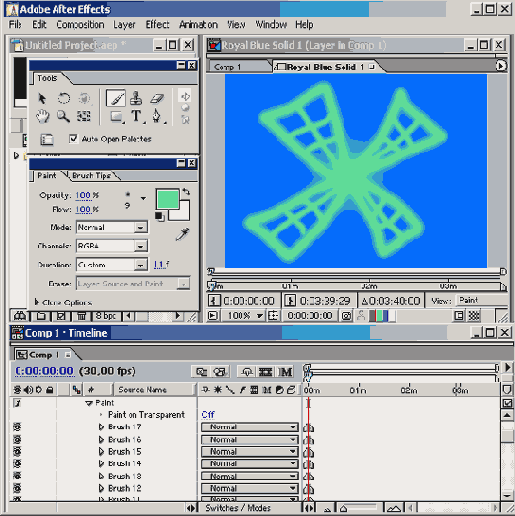Click the 0:00:00:00 timeline current time
This screenshot has height=516, width=515.
pyautogui.click(x=44, y=371)
